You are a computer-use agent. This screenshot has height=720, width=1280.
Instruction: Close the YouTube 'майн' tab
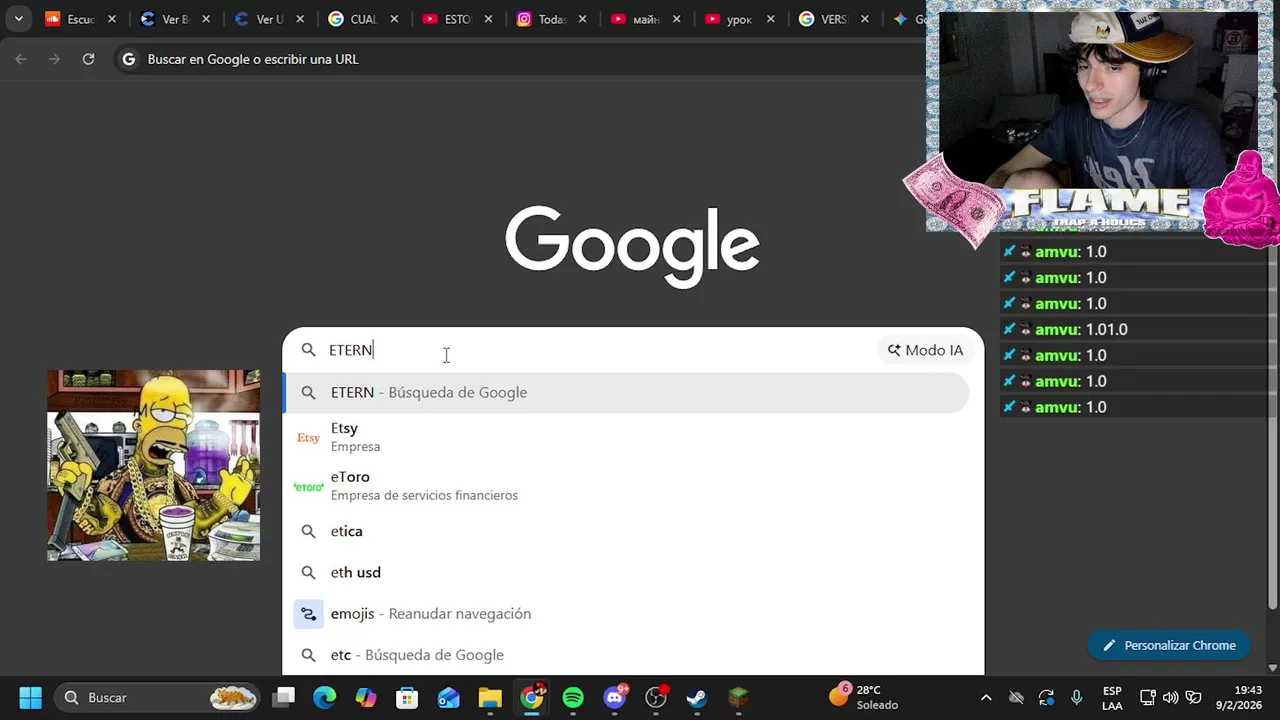tap(676, 19)
